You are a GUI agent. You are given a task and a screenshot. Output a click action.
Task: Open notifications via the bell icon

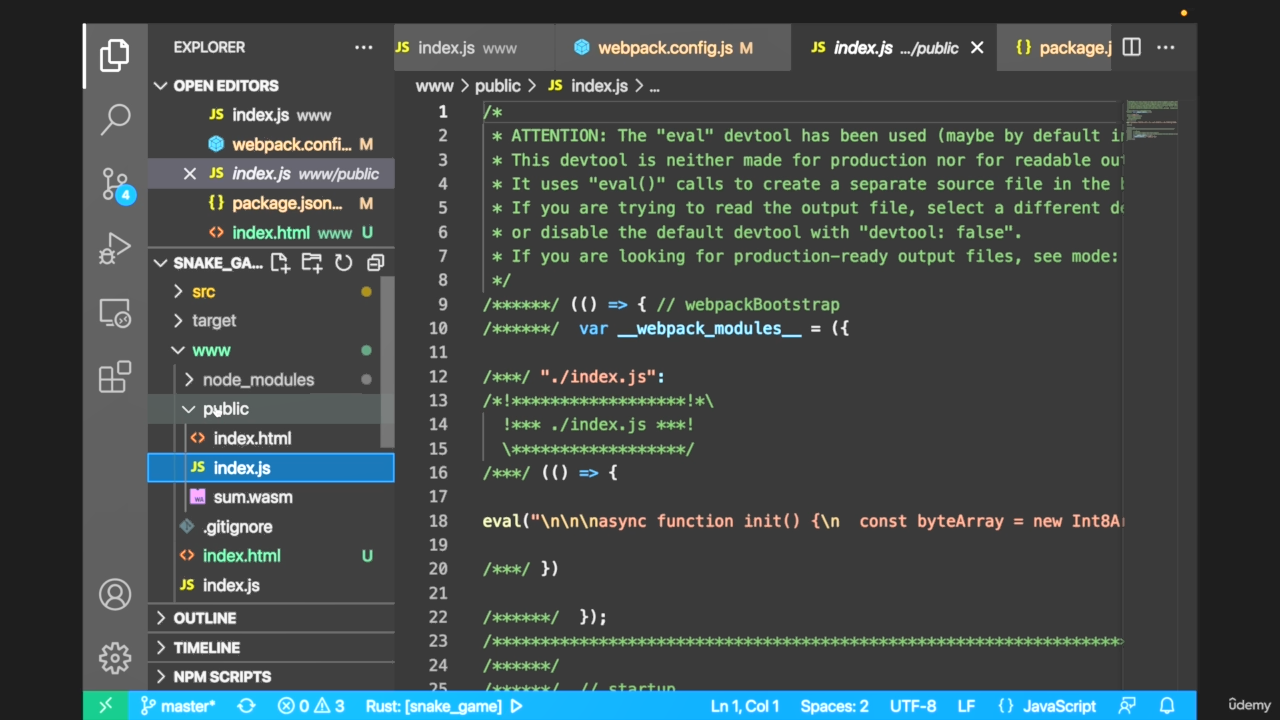(1168, 706)
